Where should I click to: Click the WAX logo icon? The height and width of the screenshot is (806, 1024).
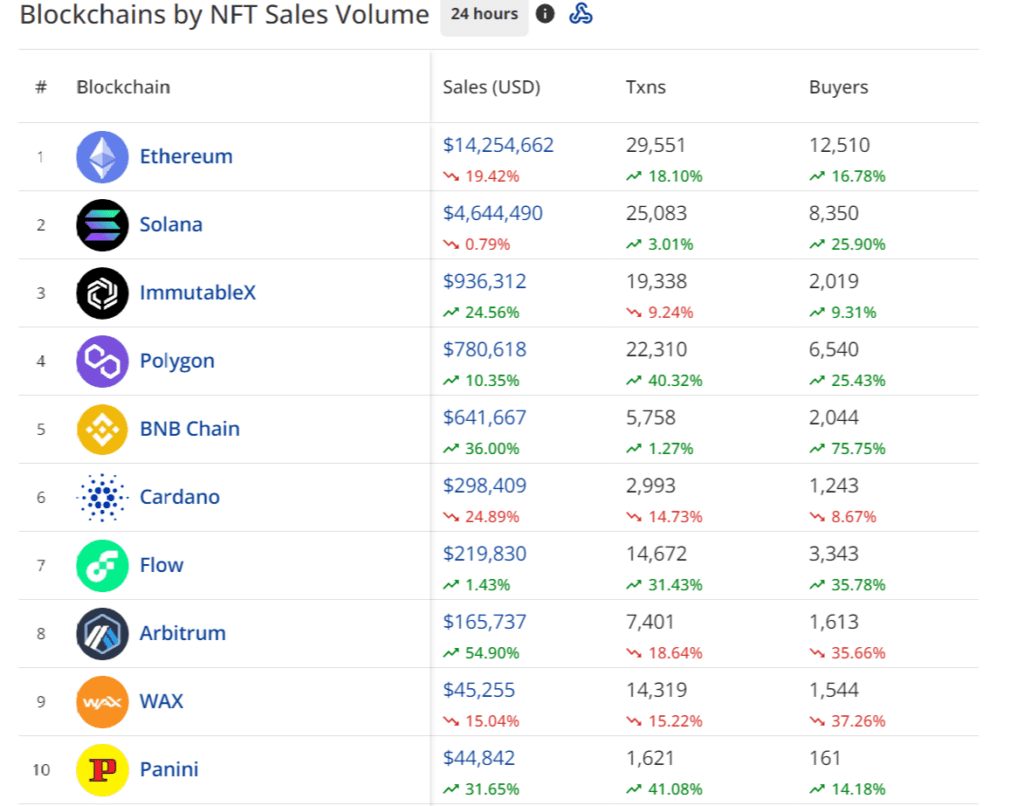(102, 701)
